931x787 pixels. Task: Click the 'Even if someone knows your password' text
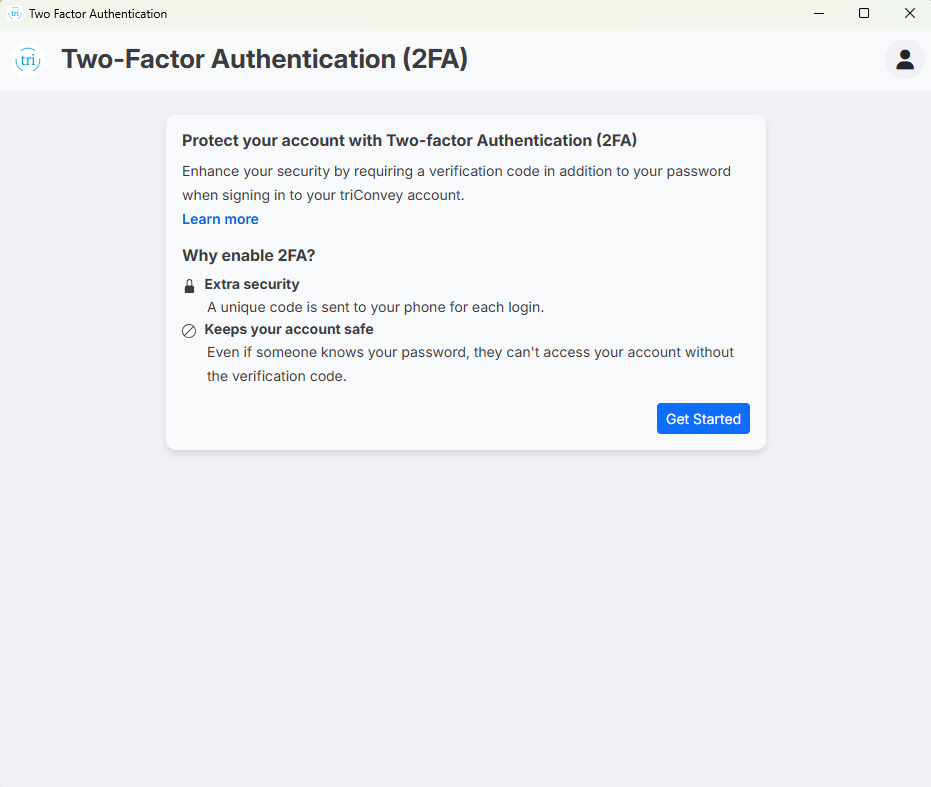tap(470, 364)
